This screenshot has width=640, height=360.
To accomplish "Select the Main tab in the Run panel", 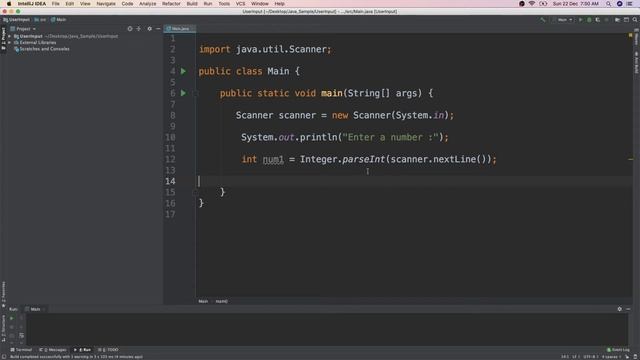I will (35, 309).
